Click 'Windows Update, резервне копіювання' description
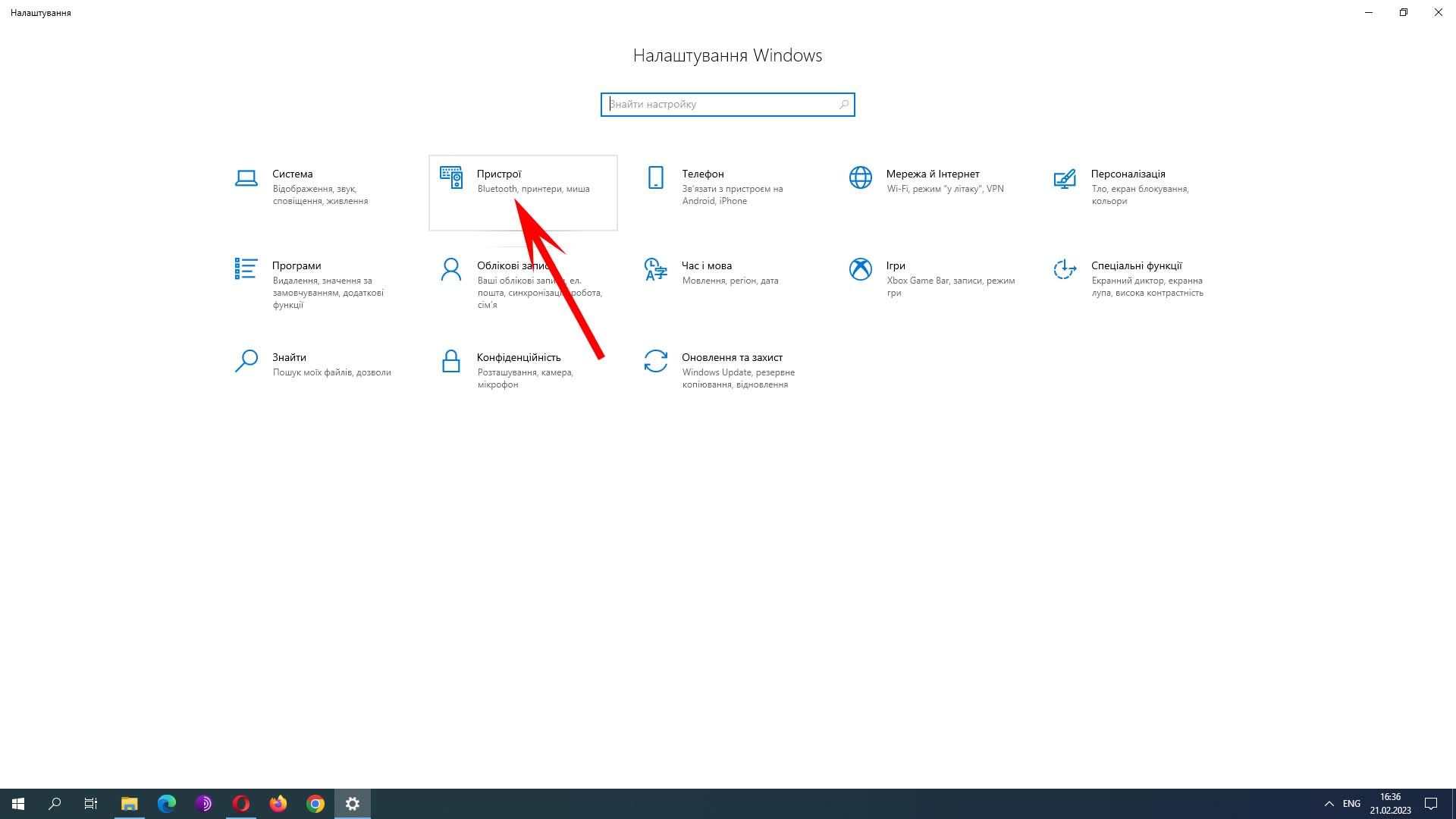1456x819 pixels. 738,378
